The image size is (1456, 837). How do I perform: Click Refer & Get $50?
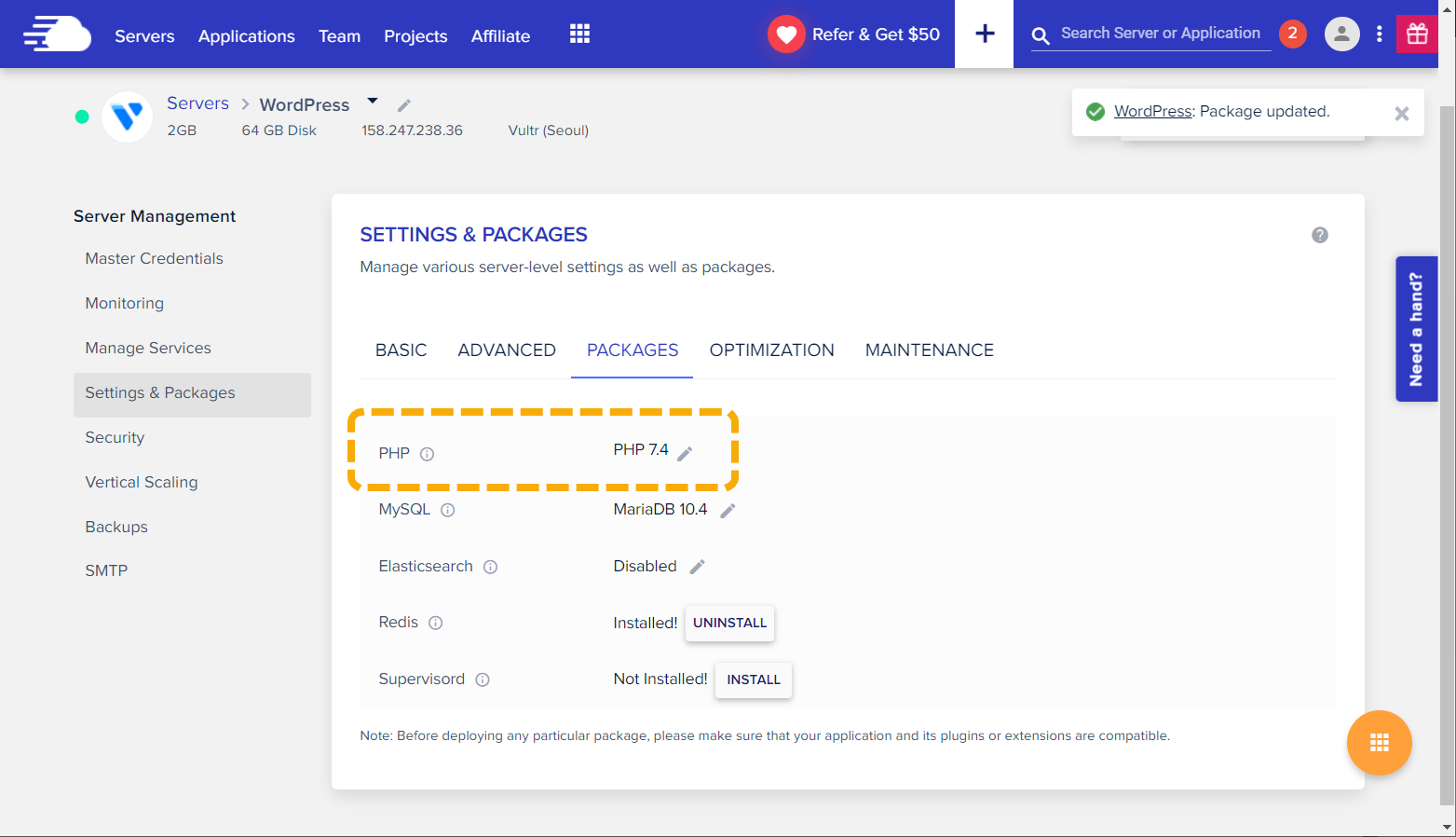(x=876, y=34)
